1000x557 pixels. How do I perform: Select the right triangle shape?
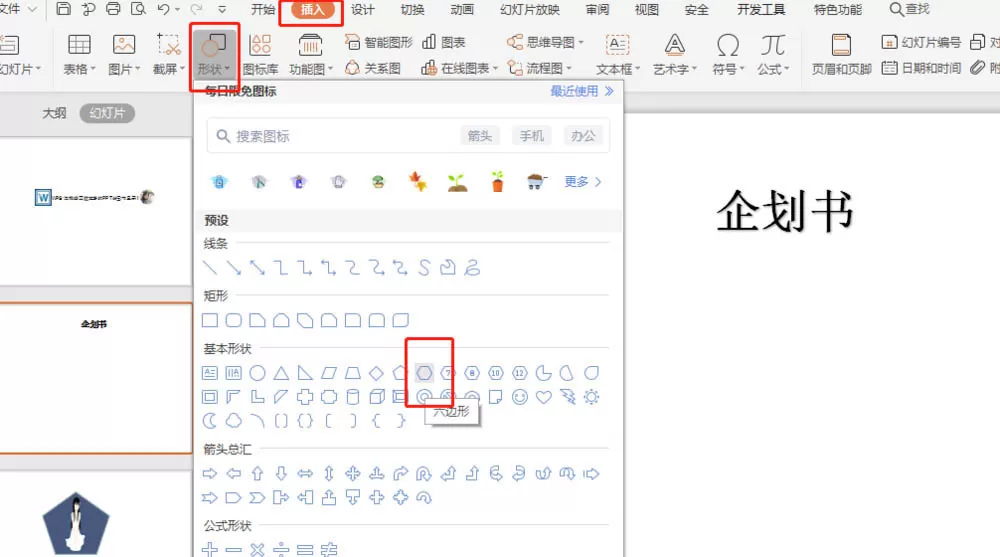pyautogui.click(x=305, y=373)
